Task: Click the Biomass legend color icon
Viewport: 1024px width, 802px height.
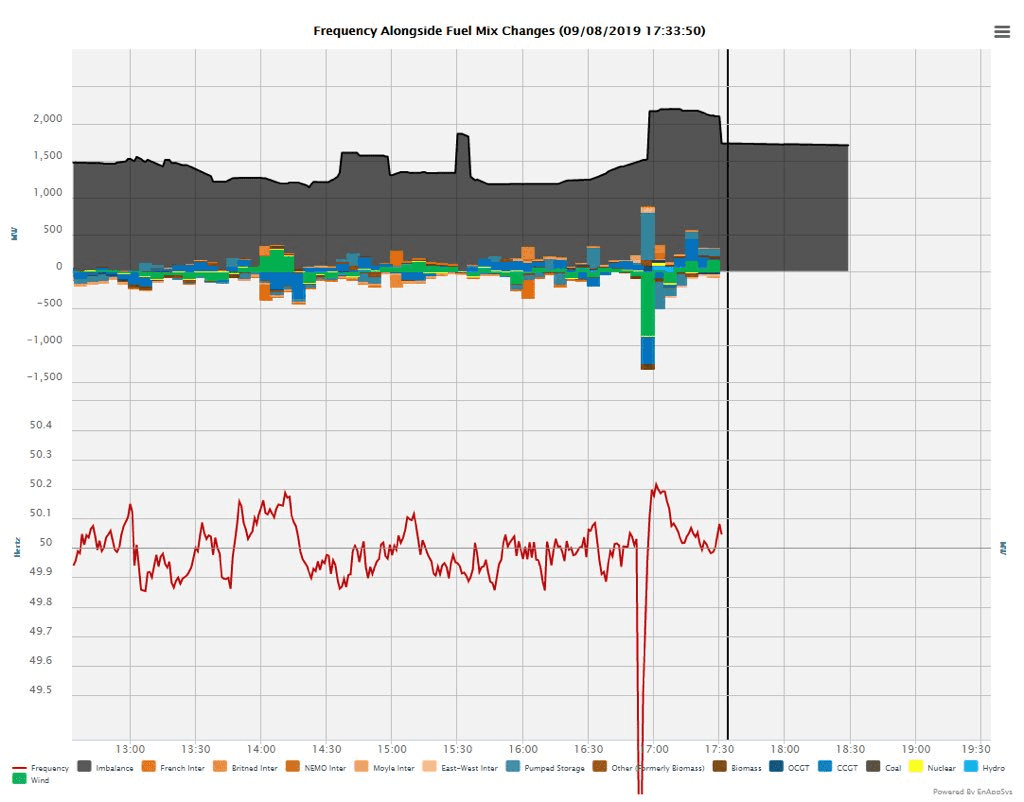Action: (x=719, y=768)
